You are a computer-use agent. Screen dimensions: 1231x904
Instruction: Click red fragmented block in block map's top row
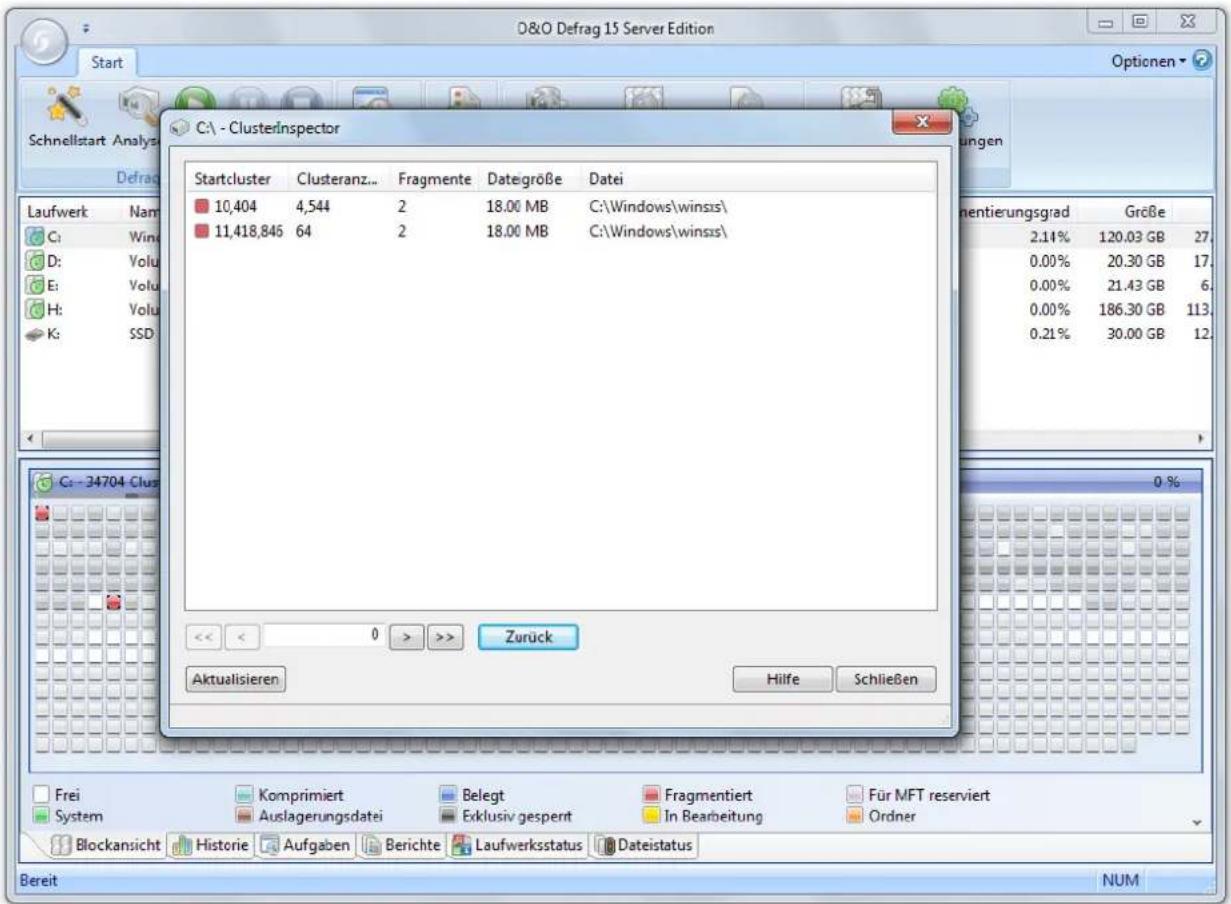point(42,513)
